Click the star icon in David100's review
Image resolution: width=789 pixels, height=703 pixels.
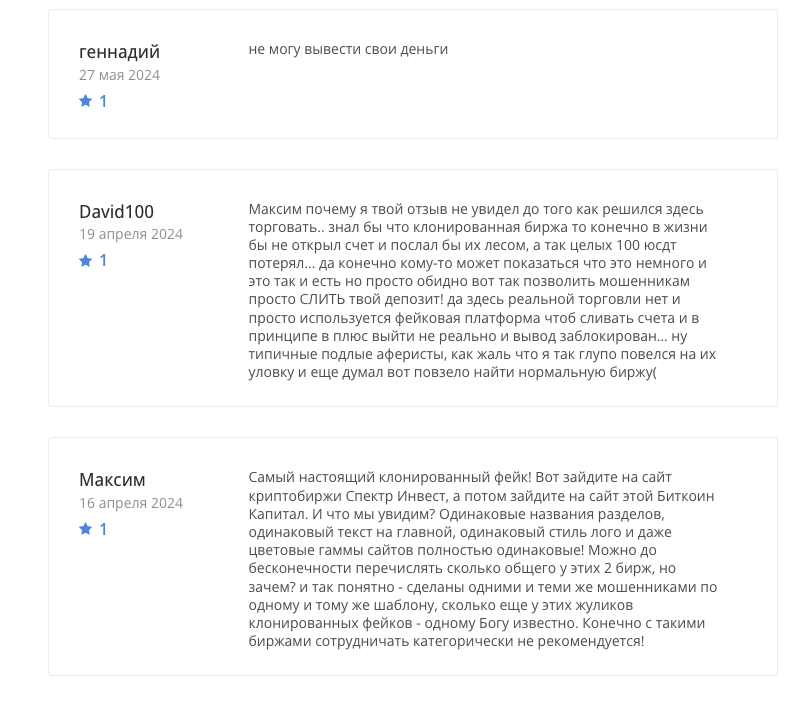(x=85, y=261)
